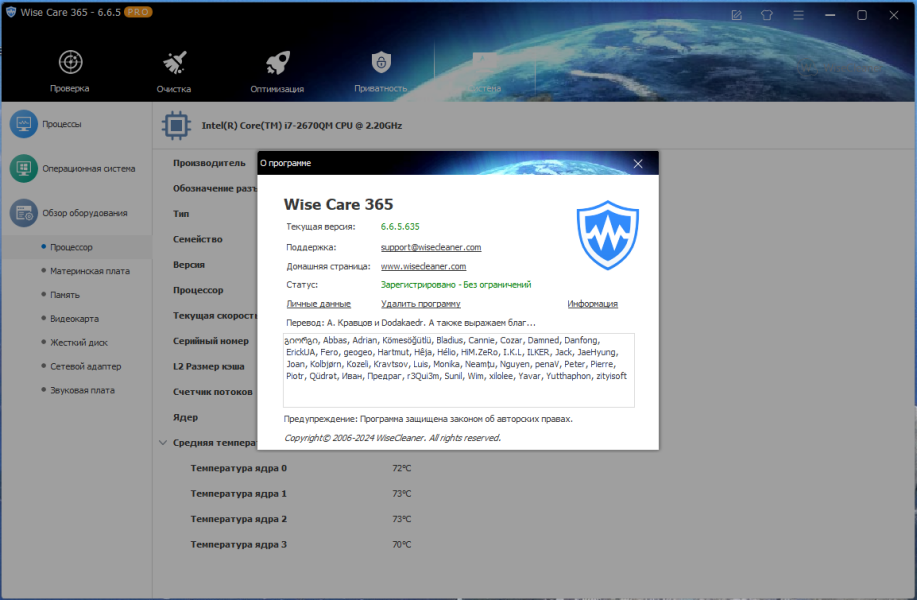Click the Счетчик потоков property label
Image resolution: width=917 pixels, height=600 pixels.
[x=213, y=392]
